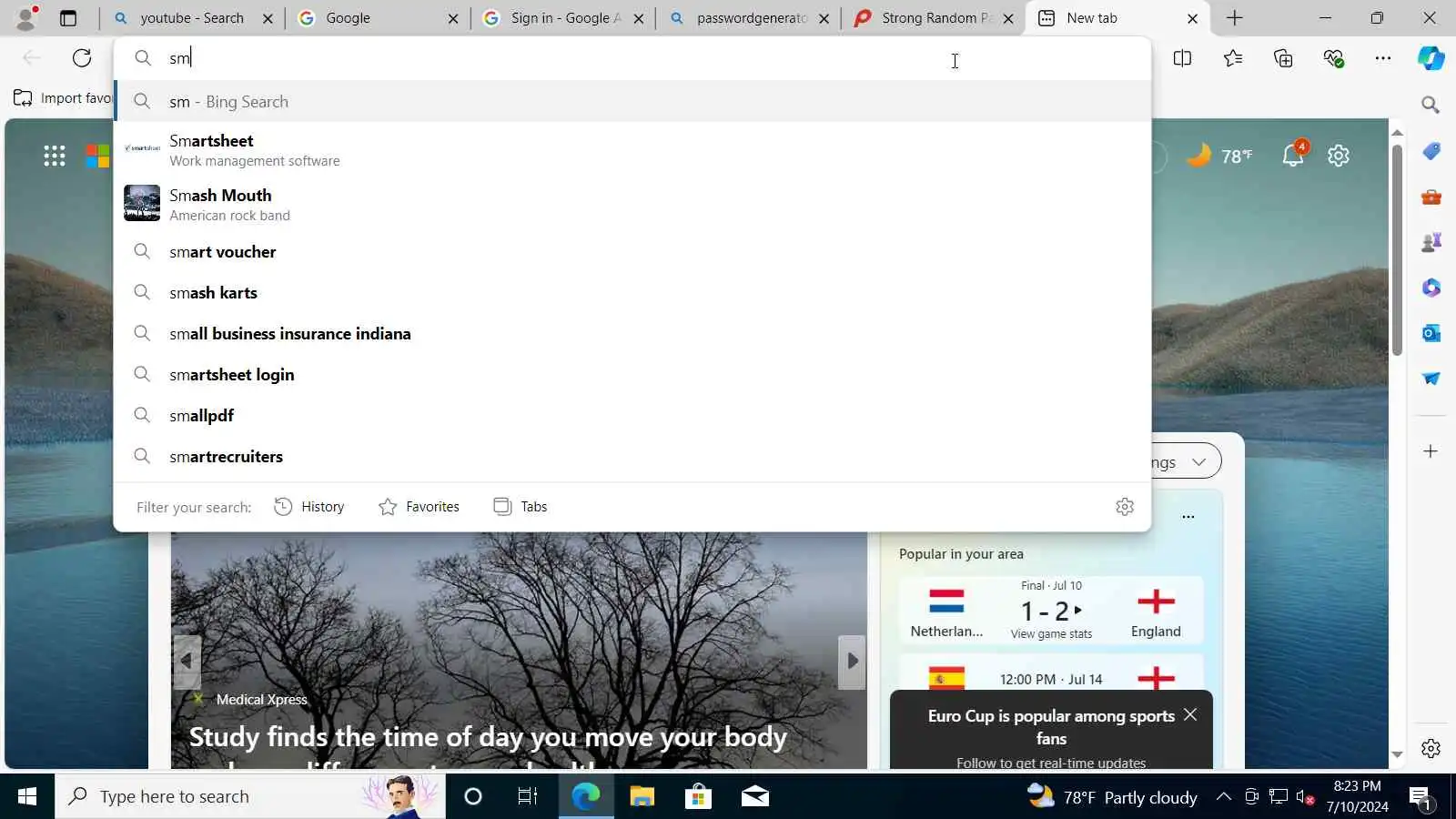Screen dimensions: 1456x819
Task: Click the Windows taskbar search box
Action: pos(250,796)
